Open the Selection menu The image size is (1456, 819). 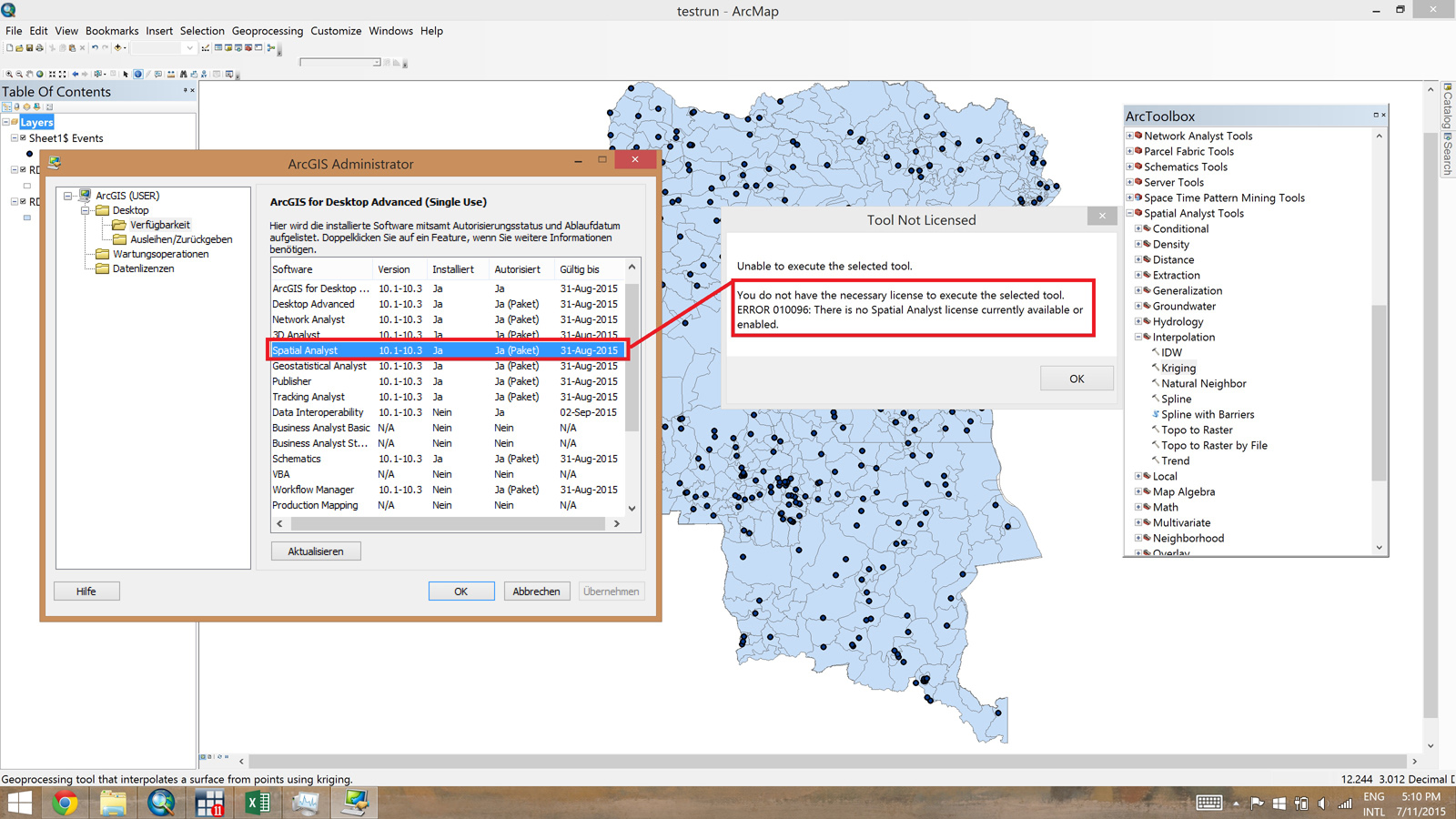point(202,31)
